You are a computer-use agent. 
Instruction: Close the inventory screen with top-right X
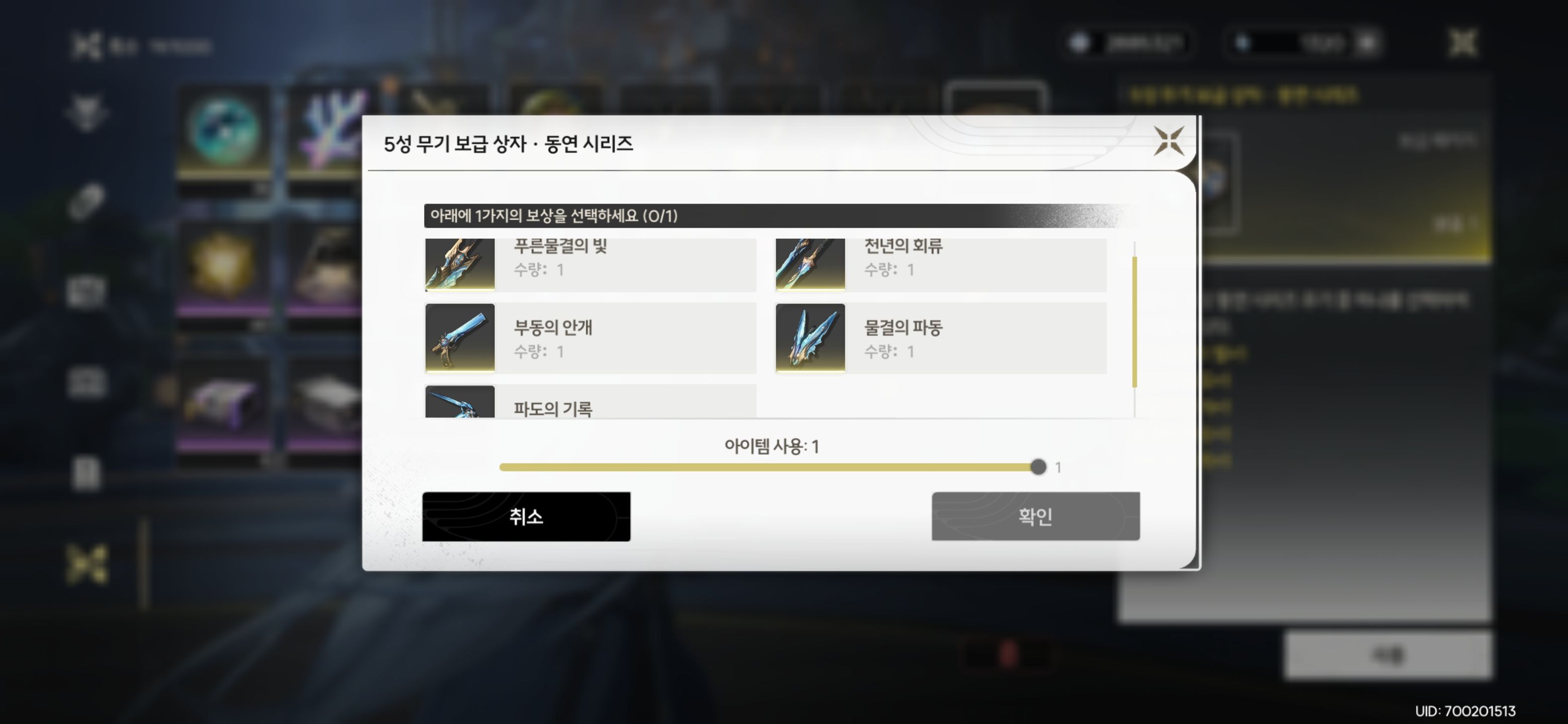[1462, 43]
